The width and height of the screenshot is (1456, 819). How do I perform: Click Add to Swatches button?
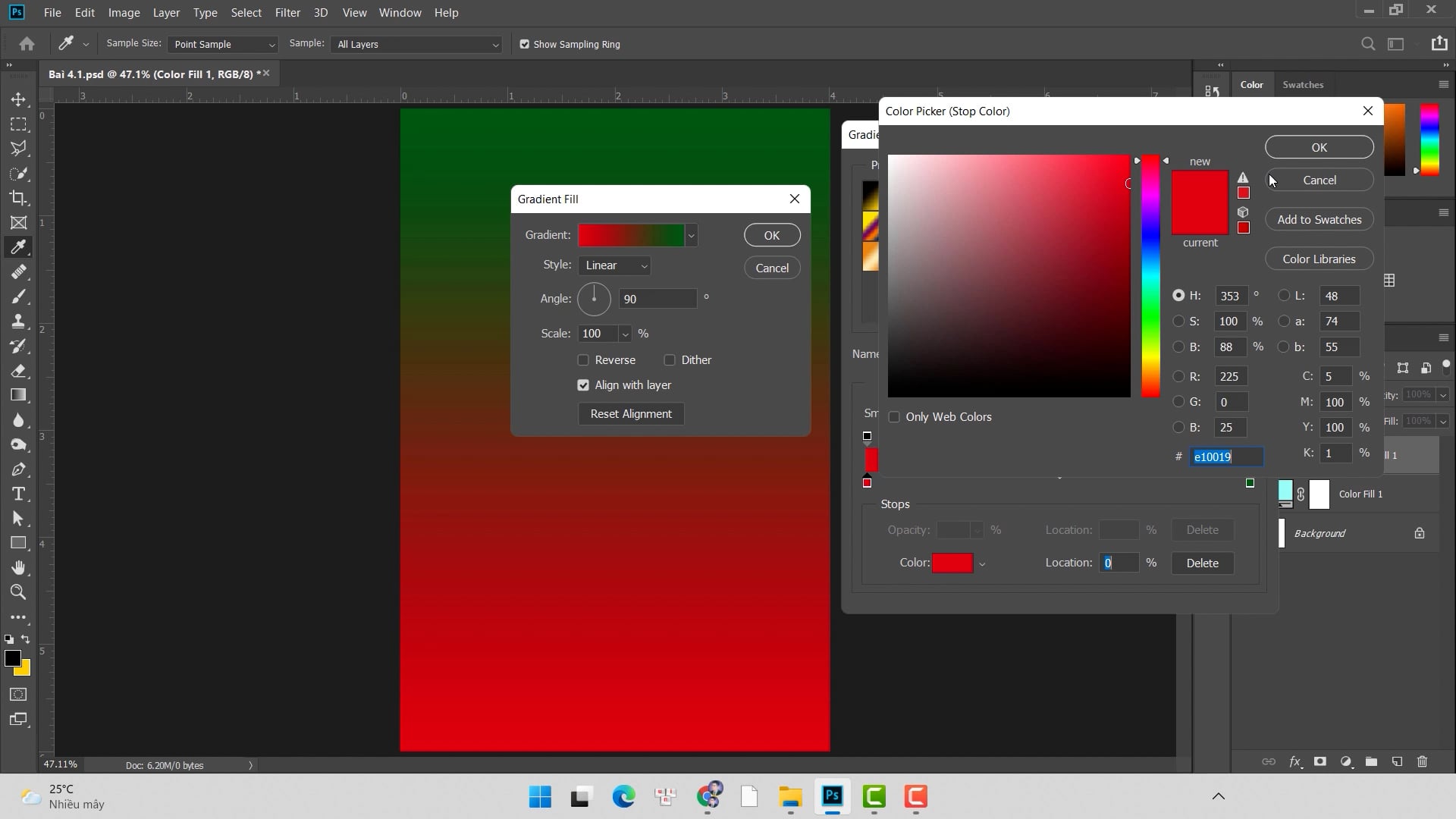(1319, 220)
